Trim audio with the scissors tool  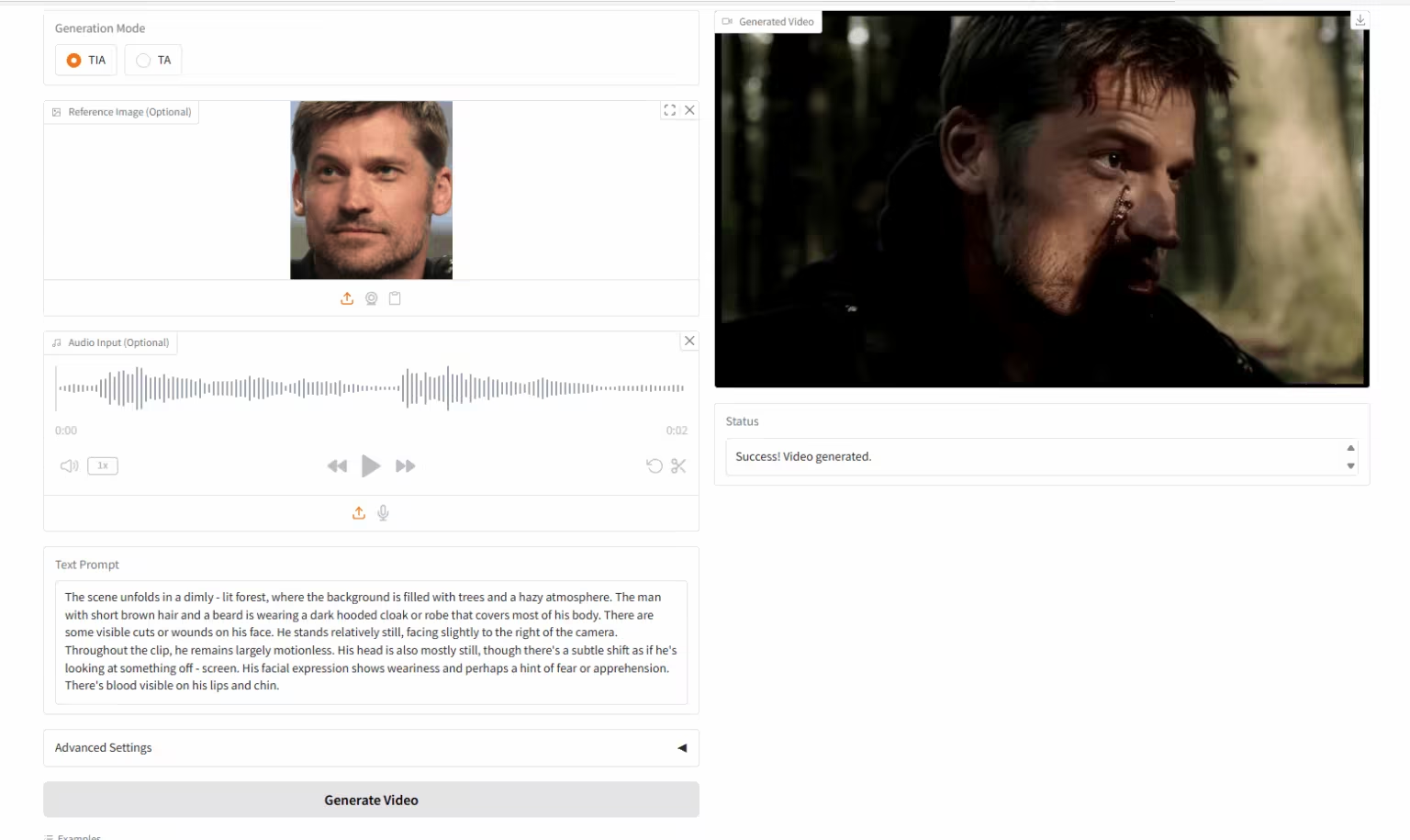pos(678,466)
